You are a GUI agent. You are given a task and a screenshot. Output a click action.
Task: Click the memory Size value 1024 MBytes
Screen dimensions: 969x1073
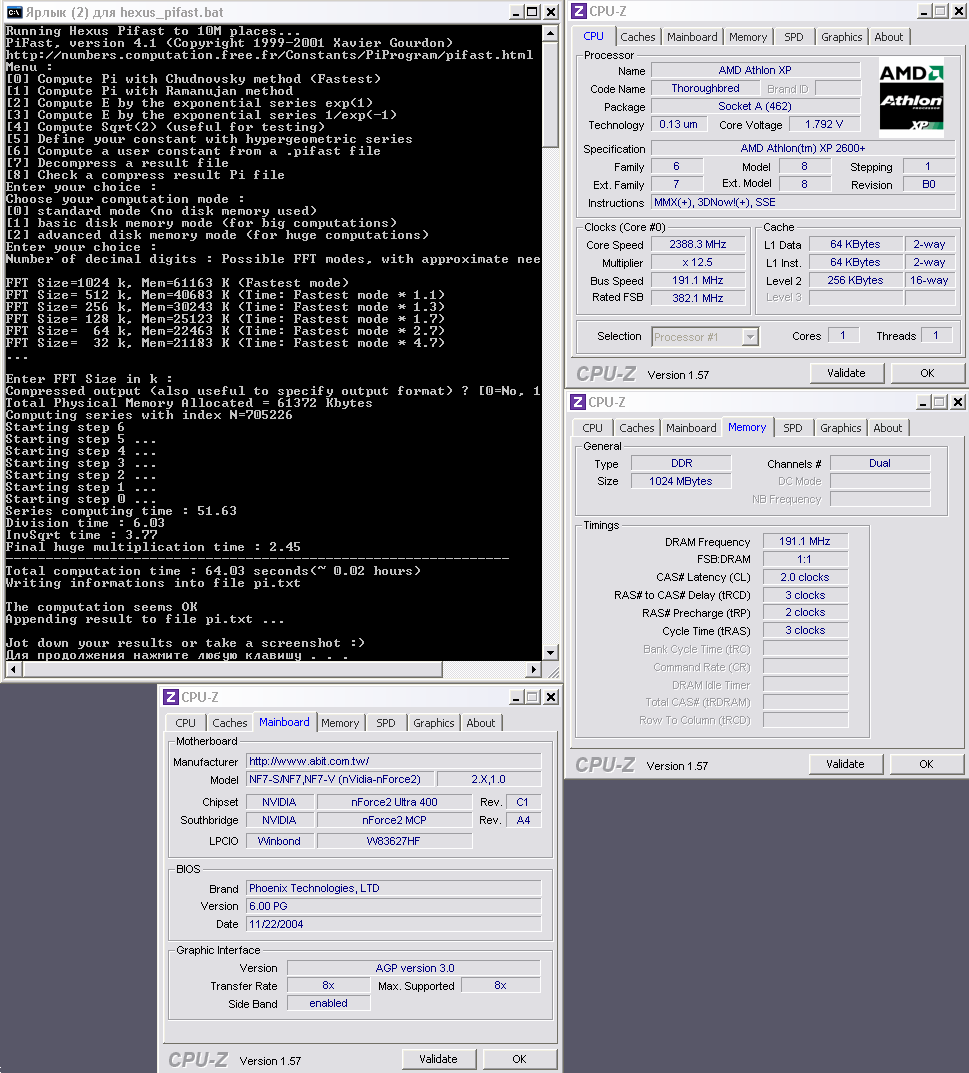pos(680,481)
